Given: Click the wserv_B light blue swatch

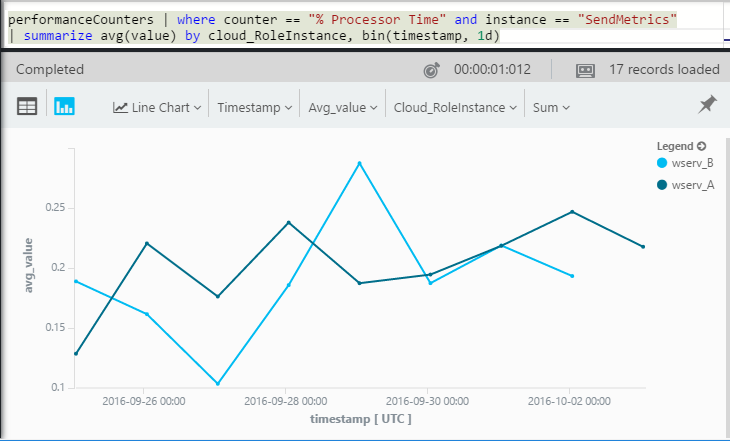Looking at the screenshot, I should 662,163.
